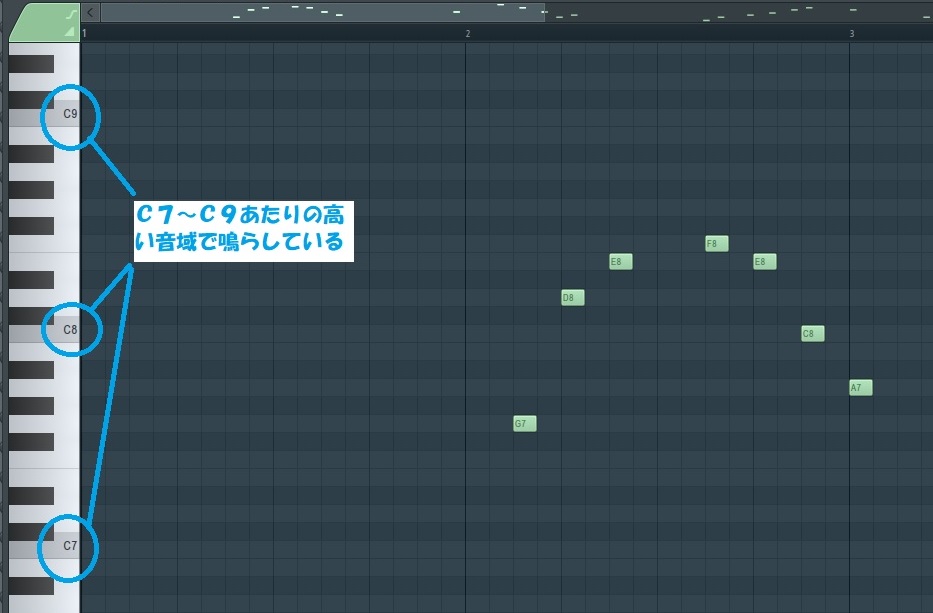The width and height of the screenshot is (933, 613).
Task: Select the E8 note right after D8
Action: click(621, 261)
